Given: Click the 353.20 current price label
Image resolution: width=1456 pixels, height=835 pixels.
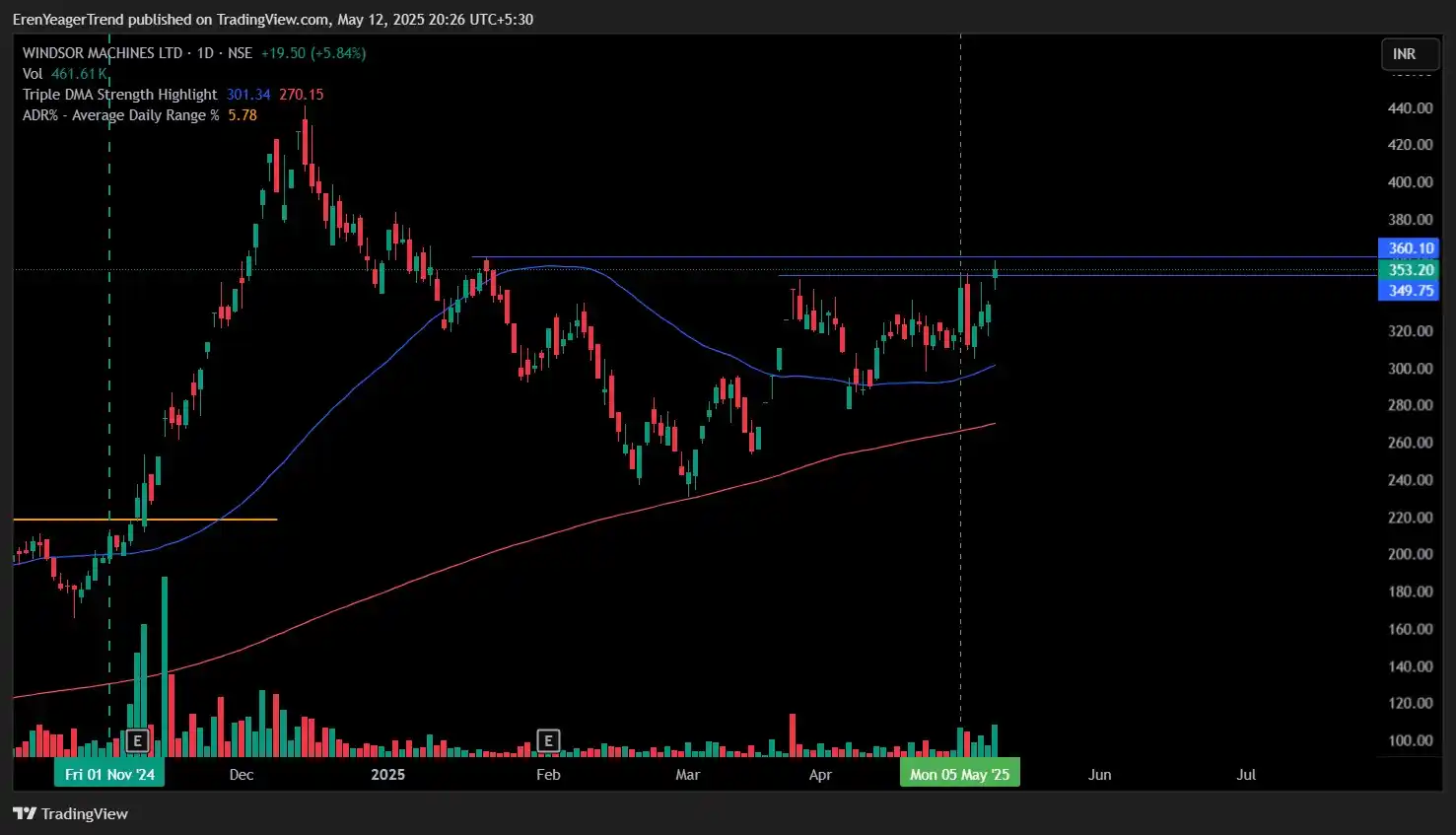Looking at the screenshot, I should click(1409, 270).
